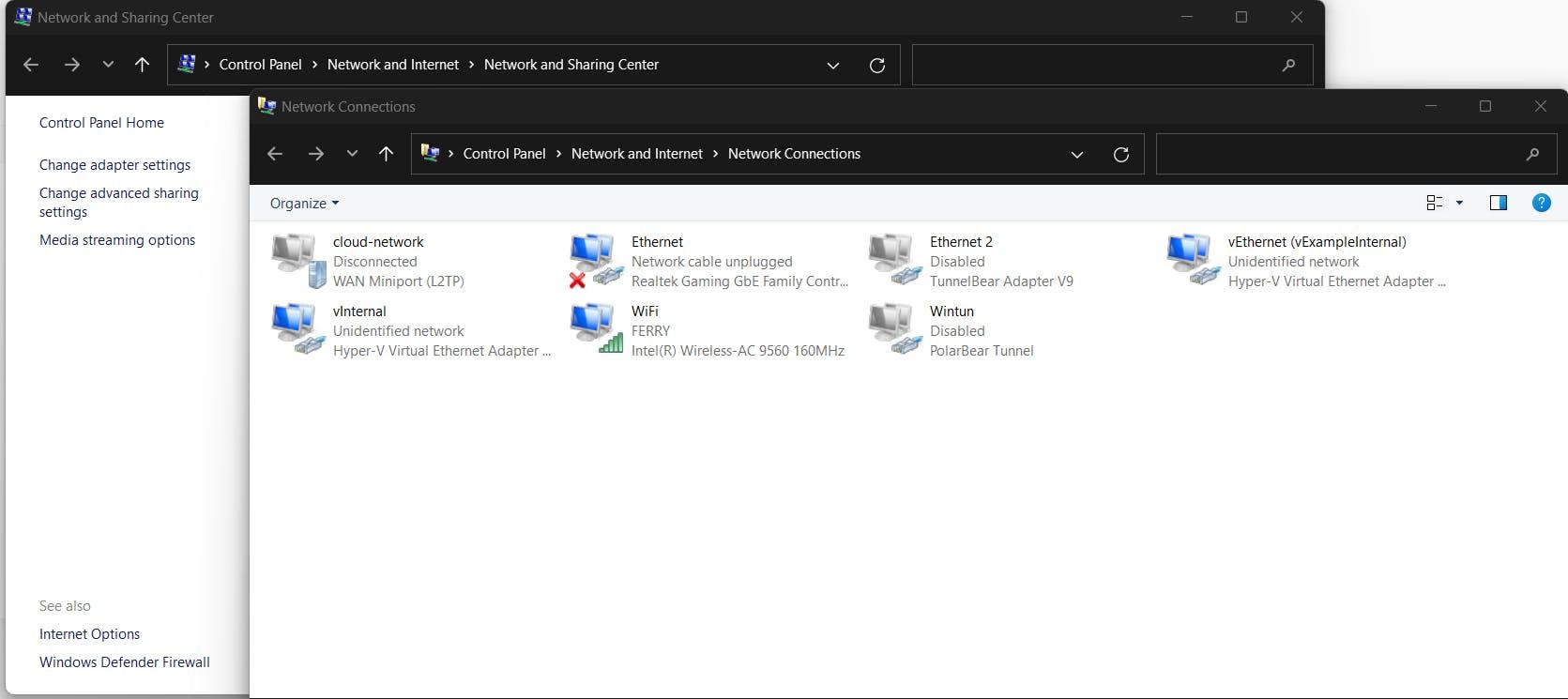This screenshot has height=699, width=1568.
Task: Show the preview pane in Network Connections
Action: click(1499, 203)
